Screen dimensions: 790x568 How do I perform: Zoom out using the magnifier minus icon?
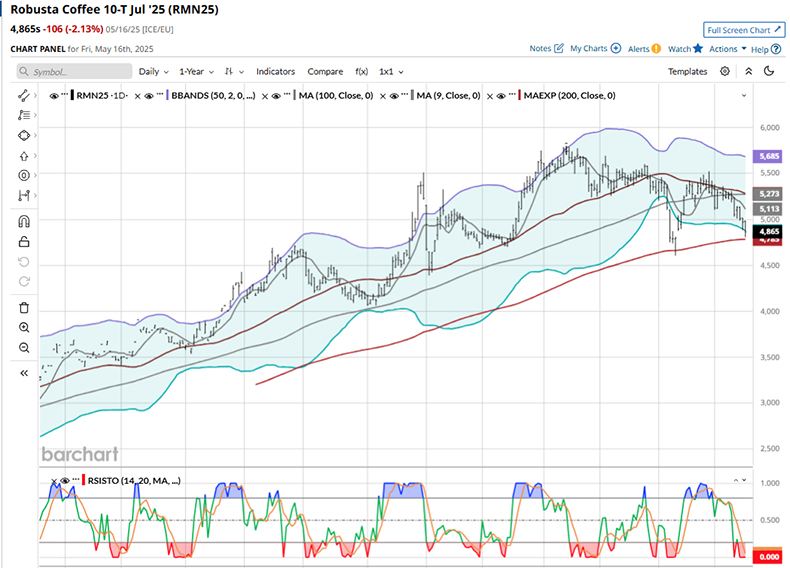[x=24, y=347]
